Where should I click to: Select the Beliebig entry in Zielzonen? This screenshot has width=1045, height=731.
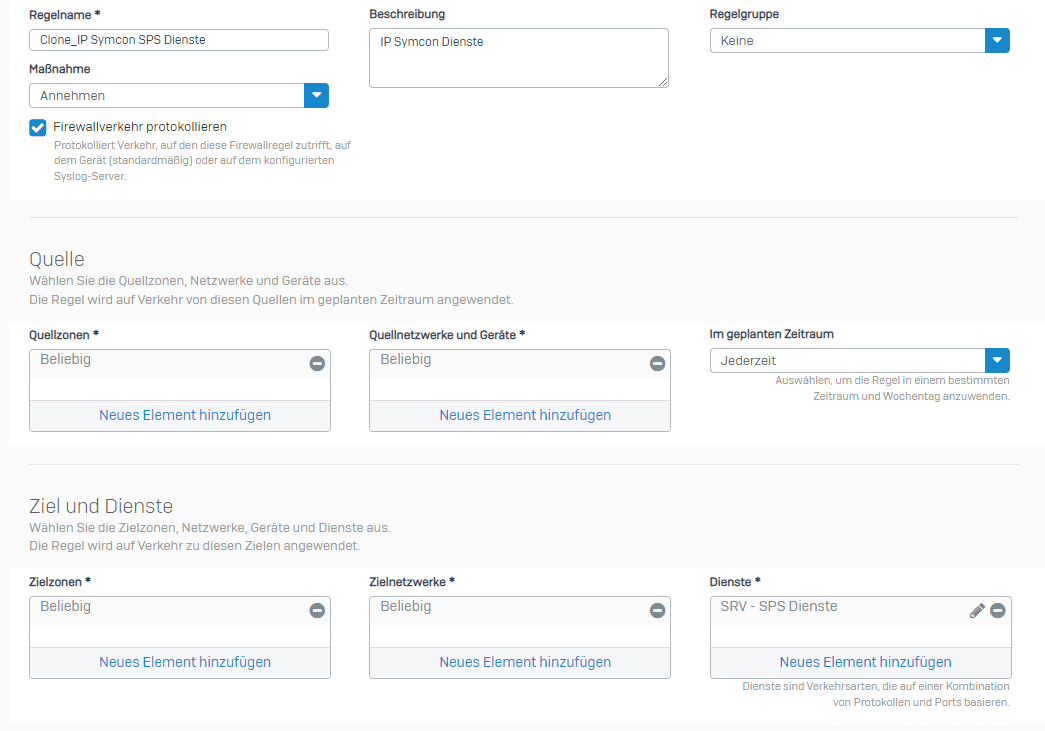tap(66, 607)
